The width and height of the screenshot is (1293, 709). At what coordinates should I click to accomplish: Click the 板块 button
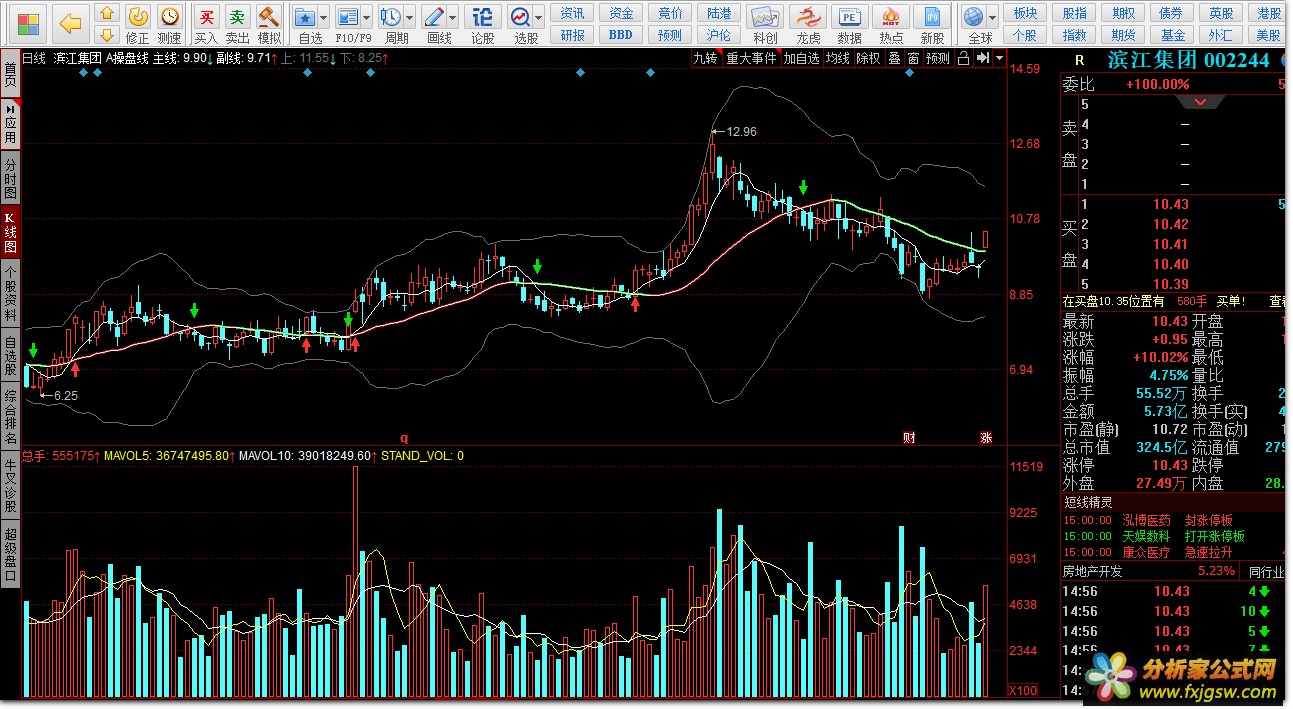(1025, 13)
